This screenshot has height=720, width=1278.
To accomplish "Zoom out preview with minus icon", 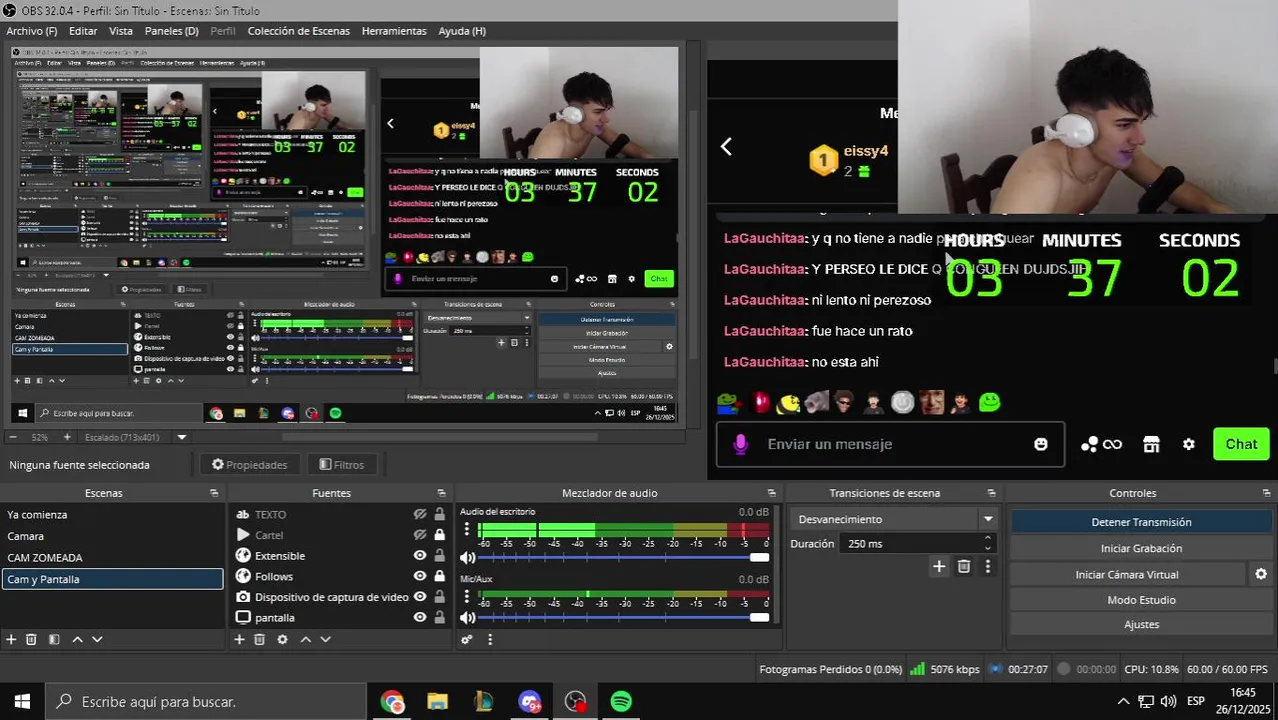I will (x=12, y=437).
